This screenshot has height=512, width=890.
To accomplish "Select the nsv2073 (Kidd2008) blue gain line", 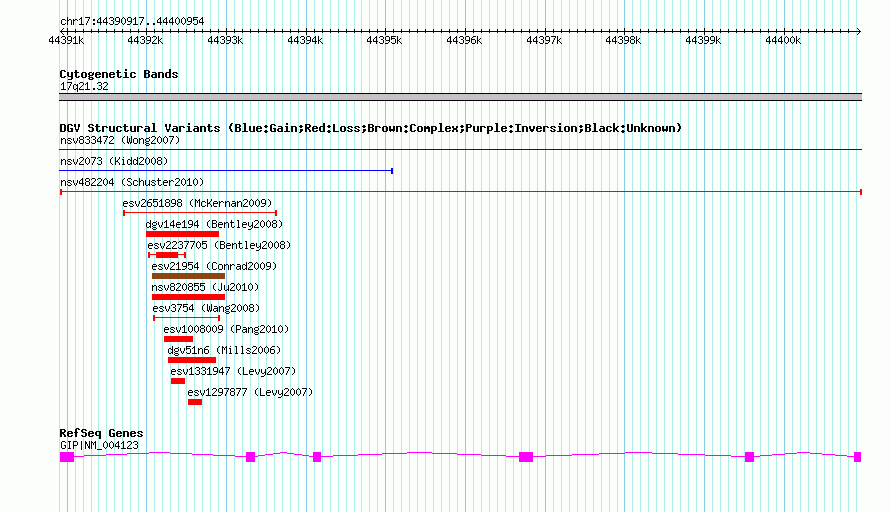I will pyautogui.click(x=226, y=171).
